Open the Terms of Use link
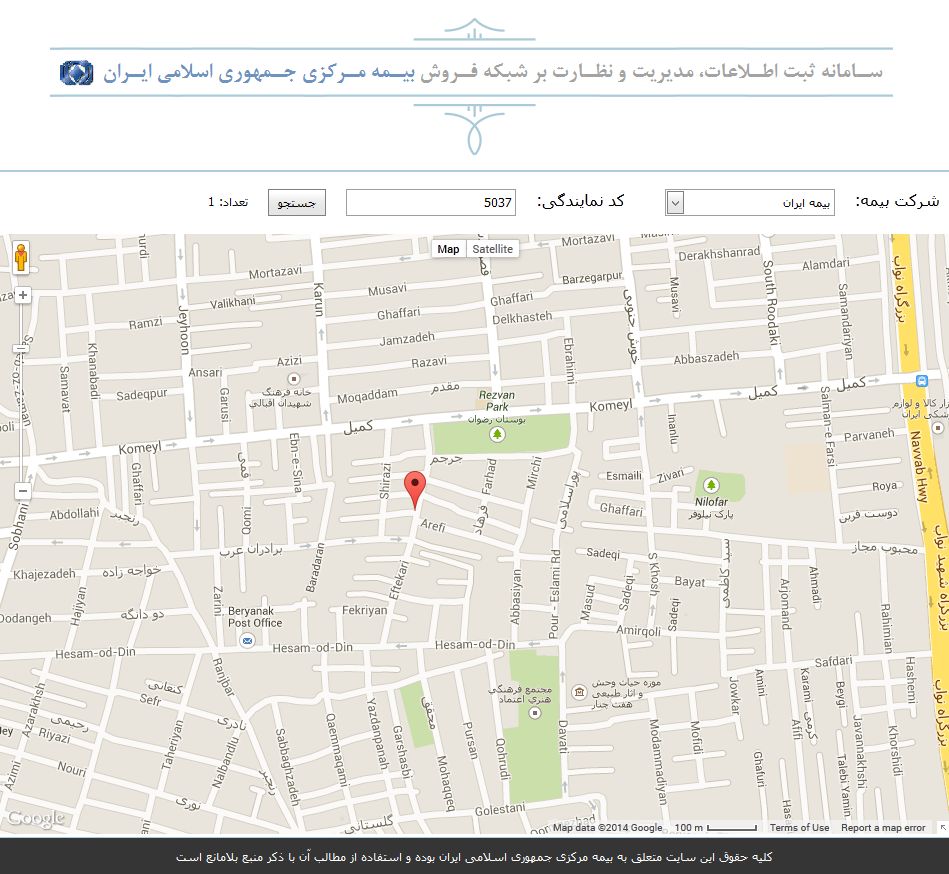The height and width of the screenshot is (874, 949). [799, 828]
